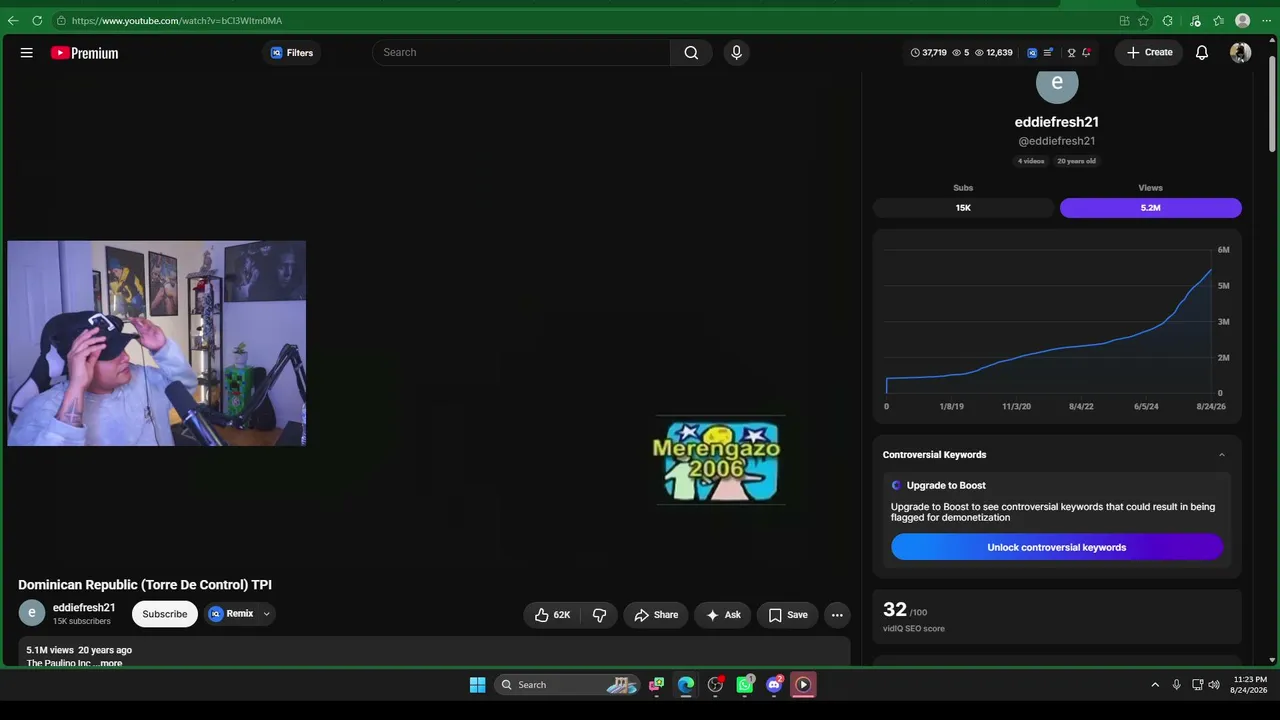Screen dimensions: 1280x720
Task: Open the vidIQ logo icon in header
Action: pos(1032,53)
